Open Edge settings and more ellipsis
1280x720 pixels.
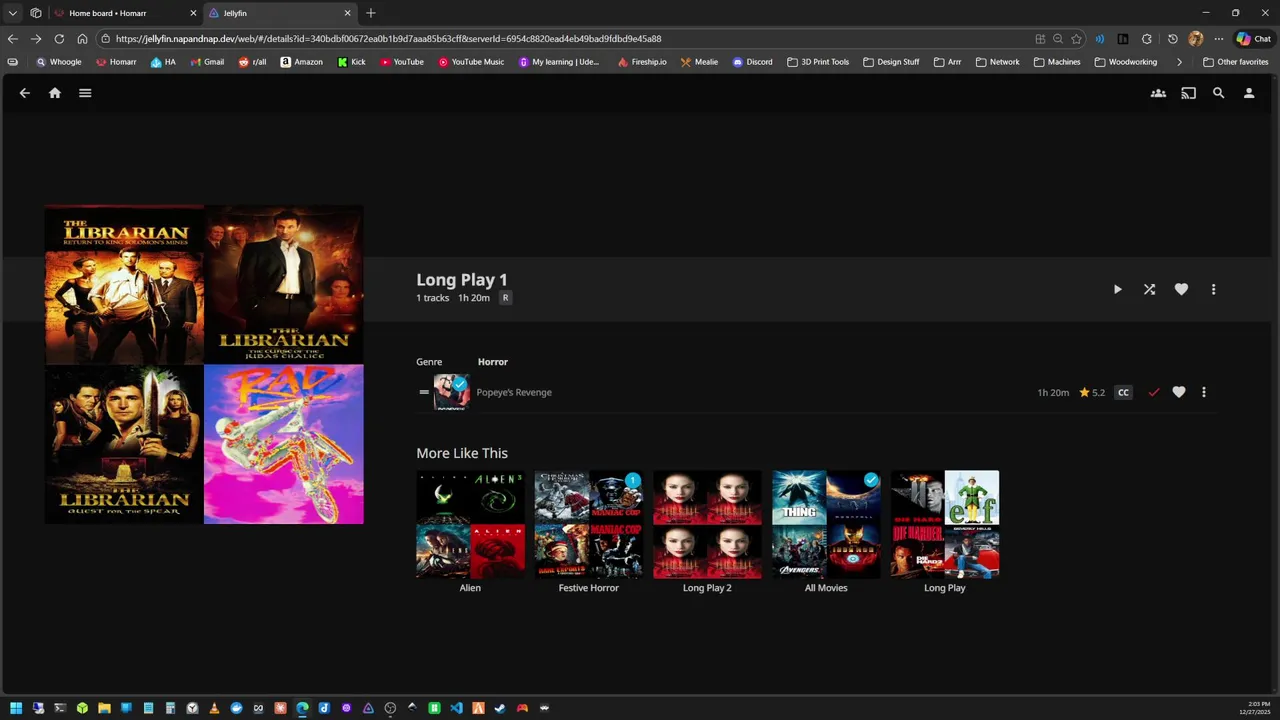pyautogui.click(x=1219, y=39)
